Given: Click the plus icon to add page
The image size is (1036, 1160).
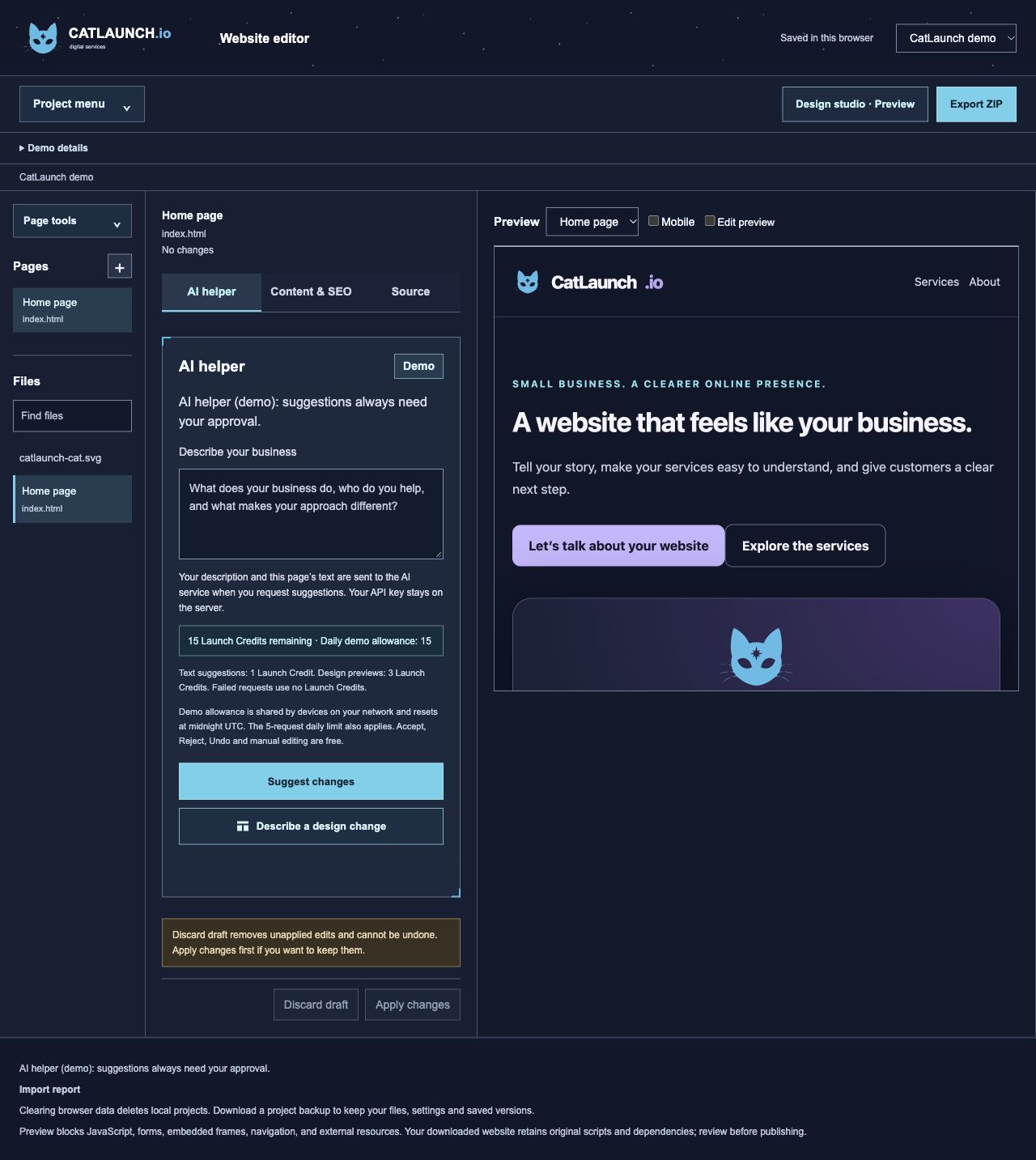Looking at the screenshot, I should click(x=120, y=266).
